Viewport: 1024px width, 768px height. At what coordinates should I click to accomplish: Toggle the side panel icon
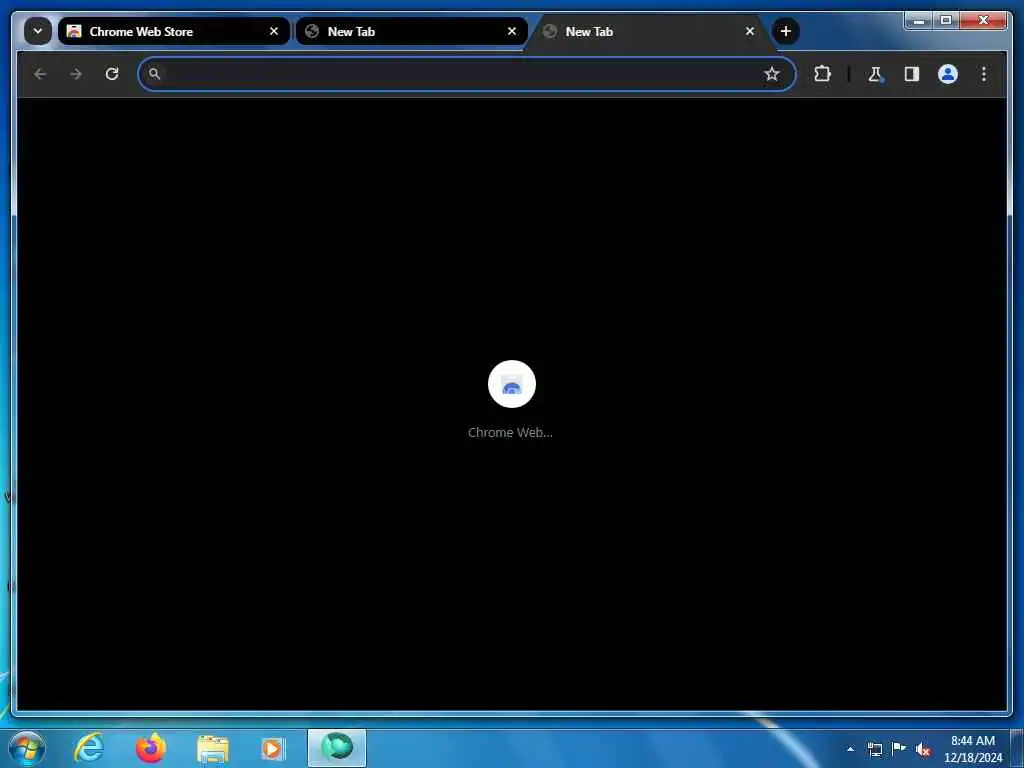click(x=912, y=74)
